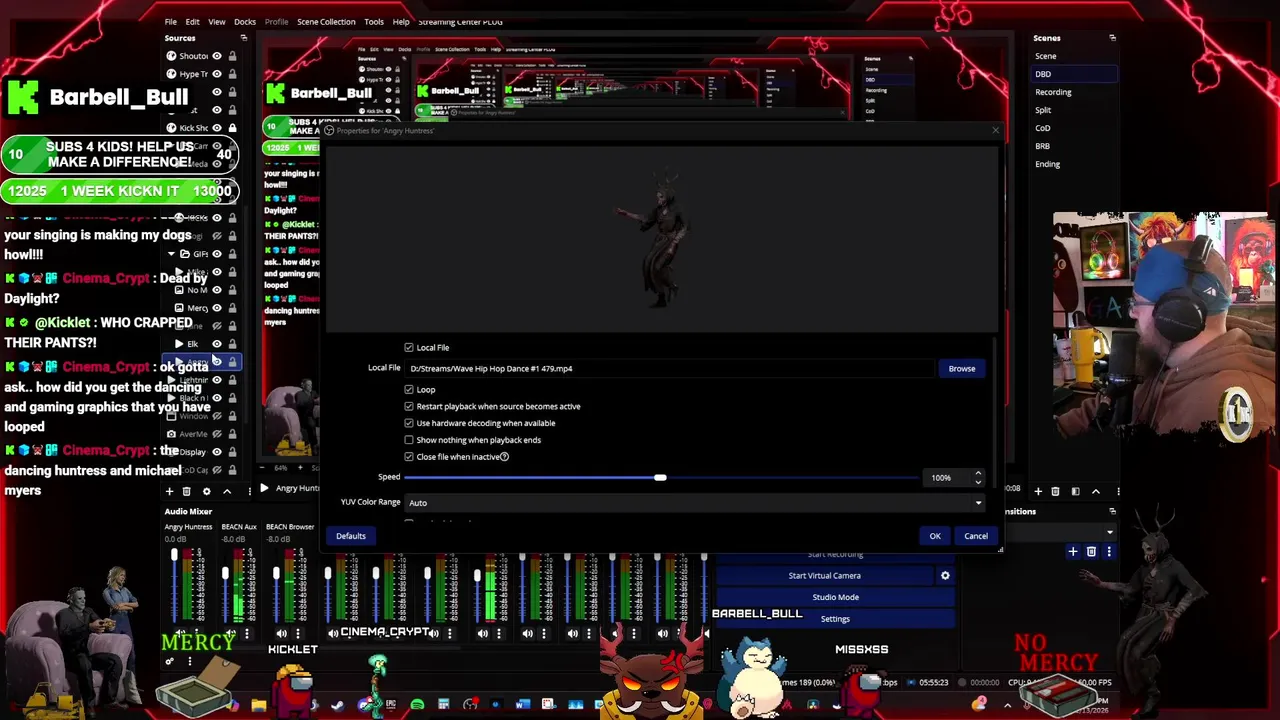The image size is (1280, 720).
Task: Click the Local File path field
Action: 670,369
